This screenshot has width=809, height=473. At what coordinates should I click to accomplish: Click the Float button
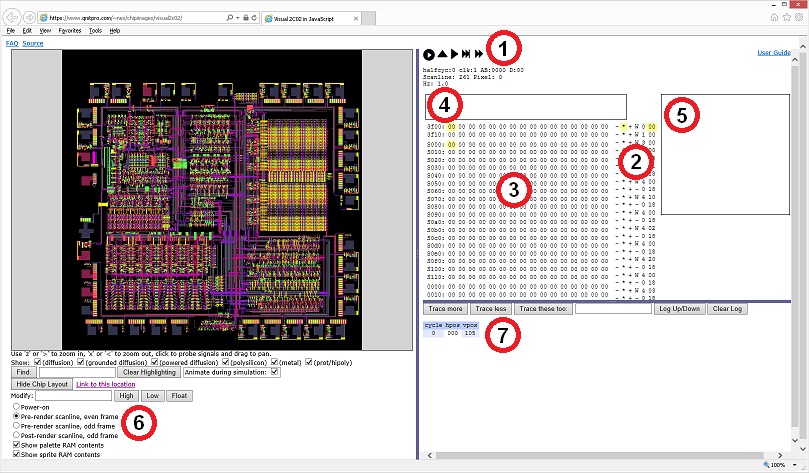tap(179, 396)
